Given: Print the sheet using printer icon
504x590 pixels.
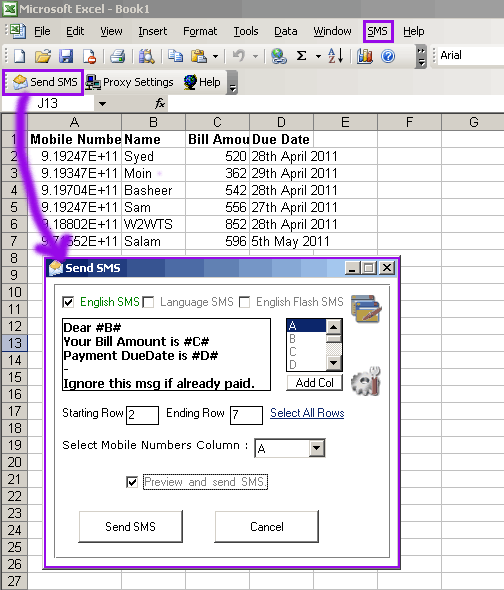Looking at the screenshot, I should (117, 56).
